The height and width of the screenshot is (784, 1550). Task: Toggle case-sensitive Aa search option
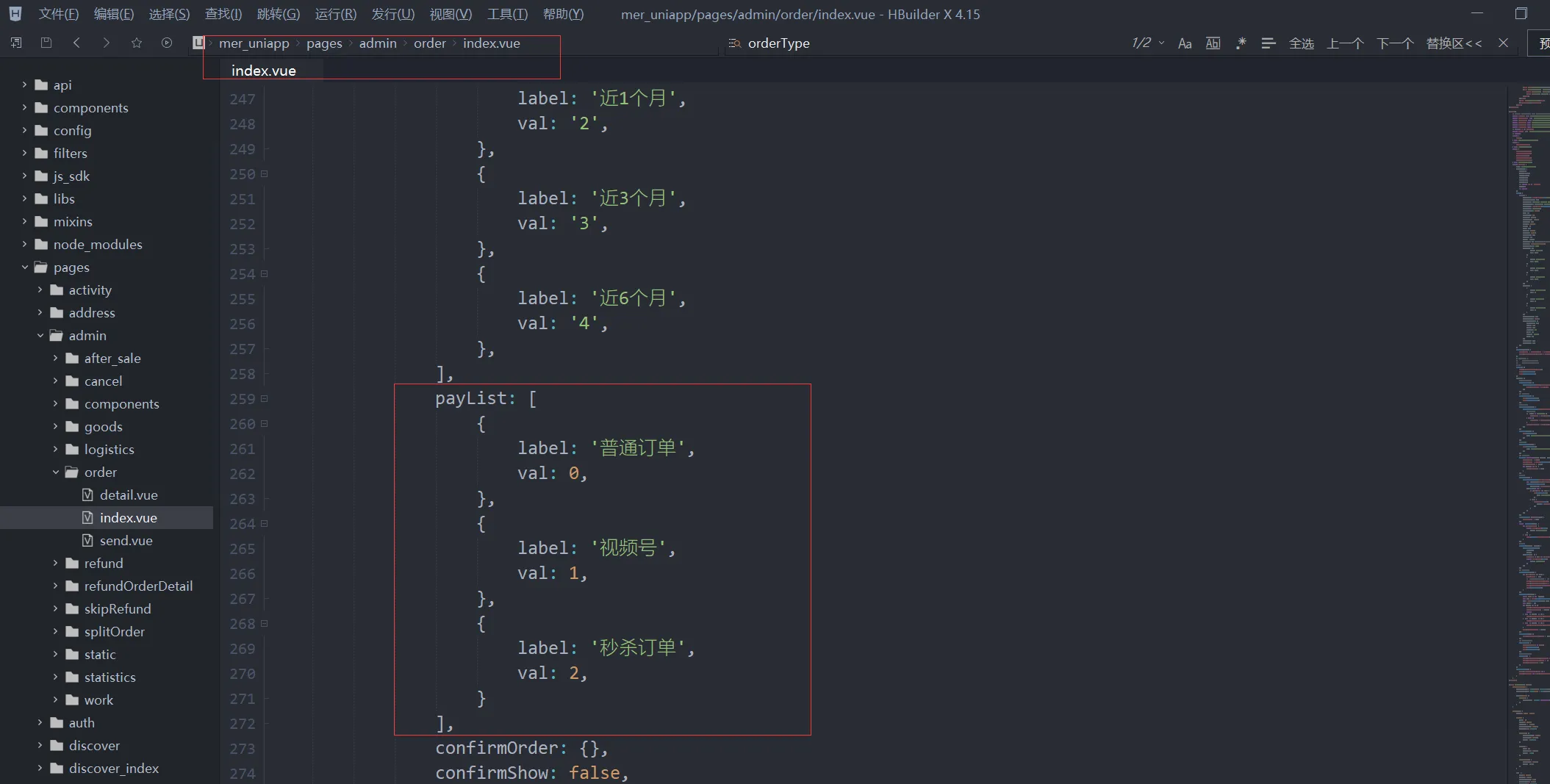1185,43
